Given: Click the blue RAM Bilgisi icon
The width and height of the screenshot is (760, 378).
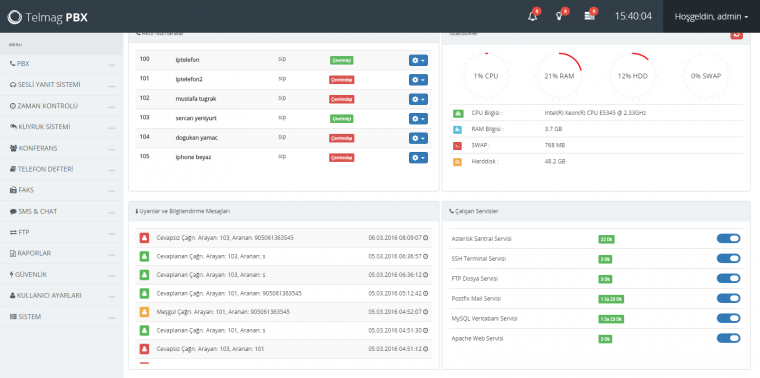Looking at the screenshot, I should click(x=458, y=129).
